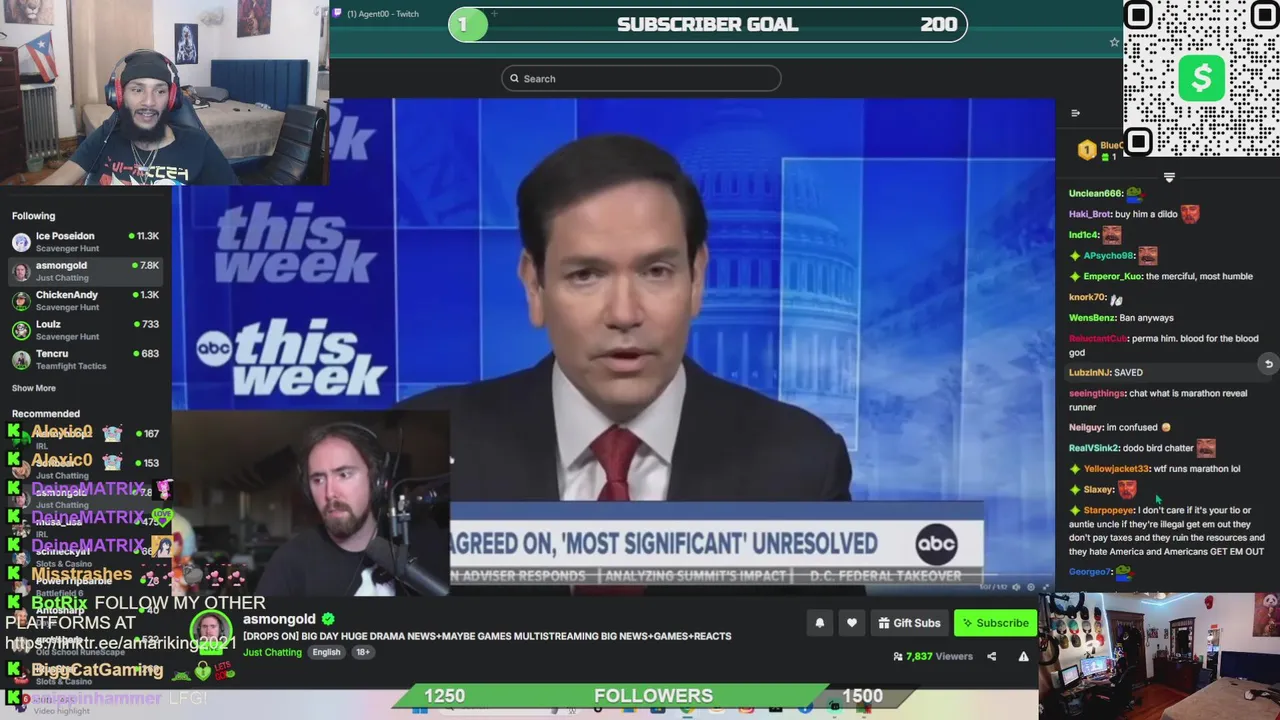The height and width of the screenshot is (720, 1280).
Task: Click the green Subscribe button
Action: click(x=995, y=623)
